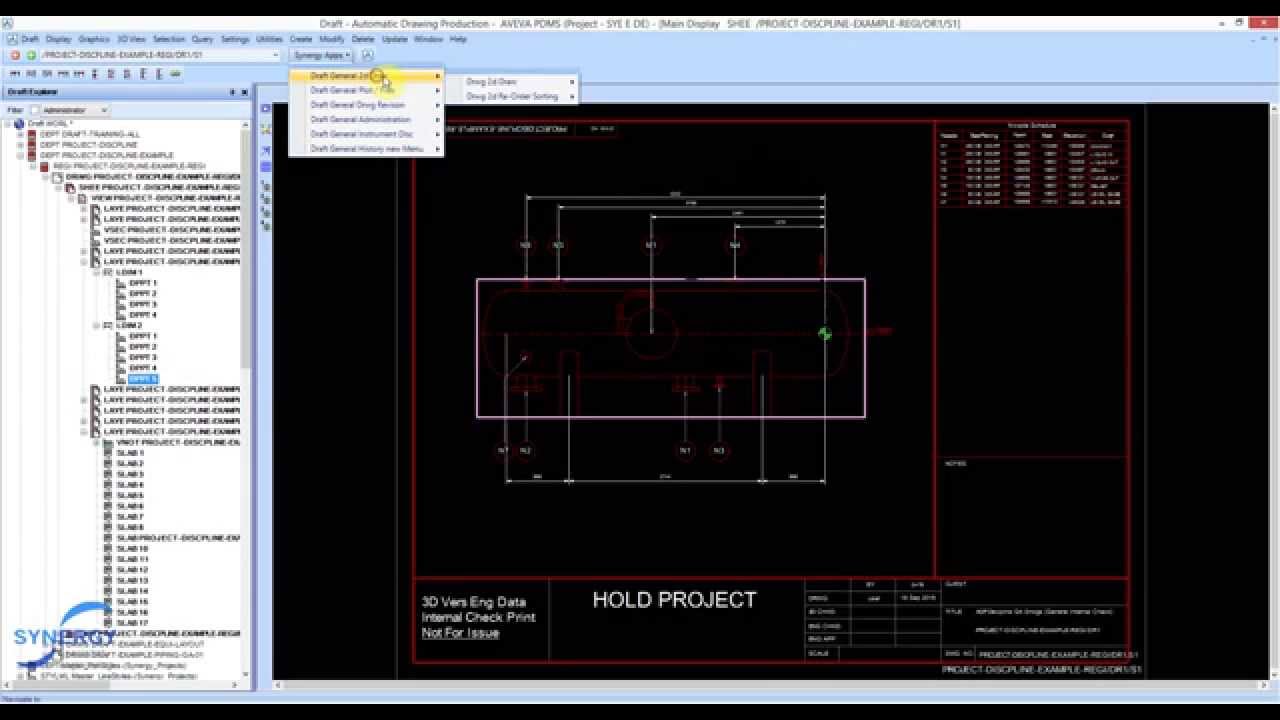Screen dimensions: 1280x720
Task: Open the Utilities menu
Action: point(269,39)
